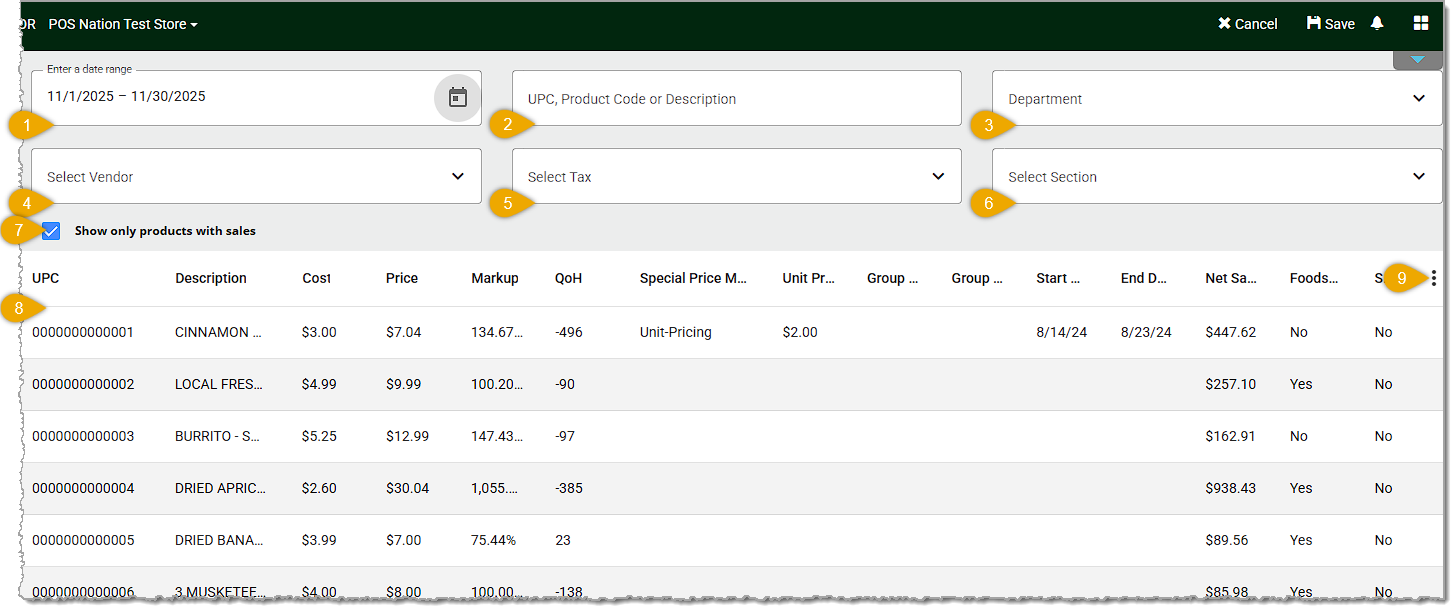Click the DRIED APRIC... description cell
Image resolution: width=1455 pixels, height=615 pixels.
220,488
